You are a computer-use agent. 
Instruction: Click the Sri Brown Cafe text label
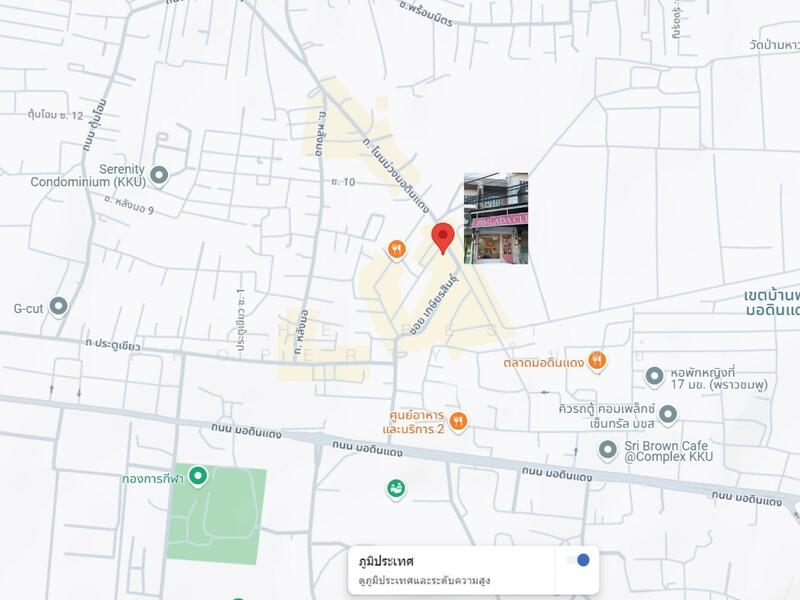(672, 450)
